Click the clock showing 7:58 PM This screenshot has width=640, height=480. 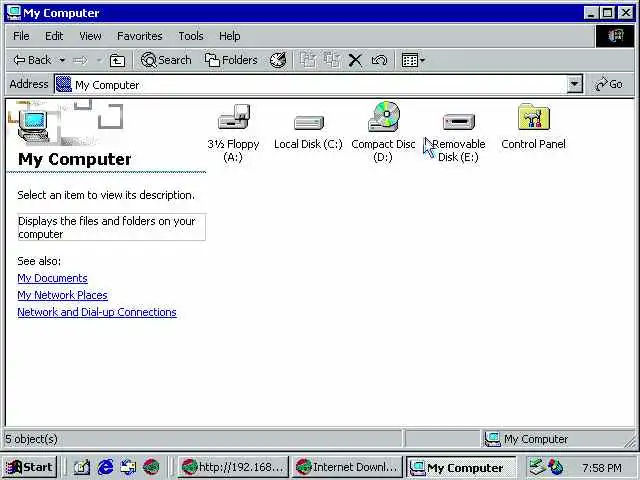pos(602,468)
